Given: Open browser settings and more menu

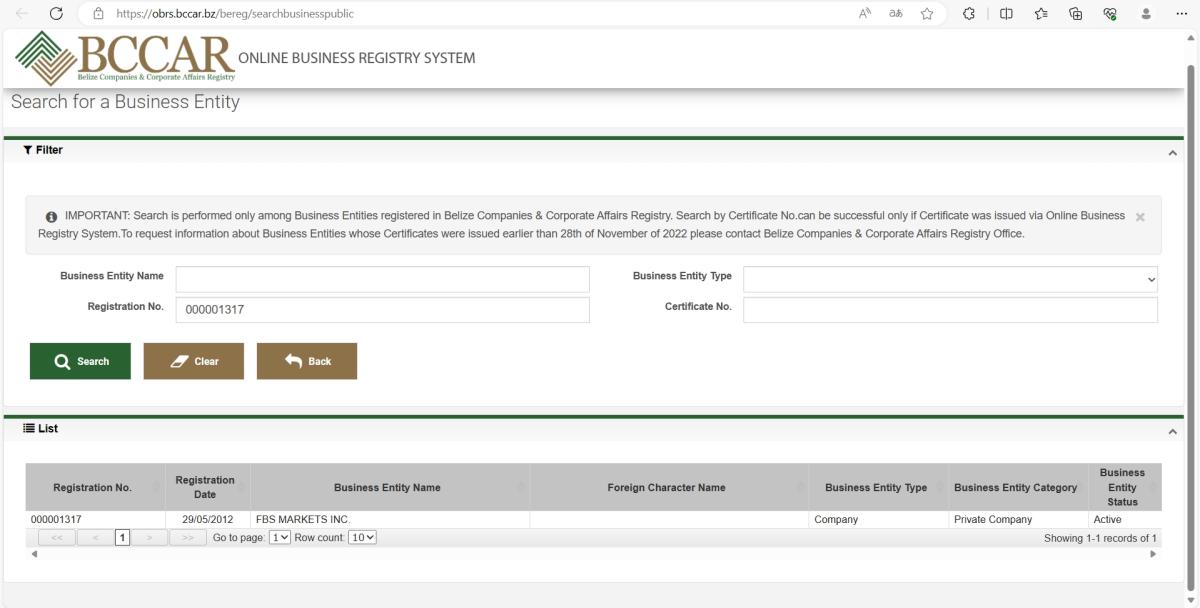Looking at the screenshot, I should [x=1180, y=14].
